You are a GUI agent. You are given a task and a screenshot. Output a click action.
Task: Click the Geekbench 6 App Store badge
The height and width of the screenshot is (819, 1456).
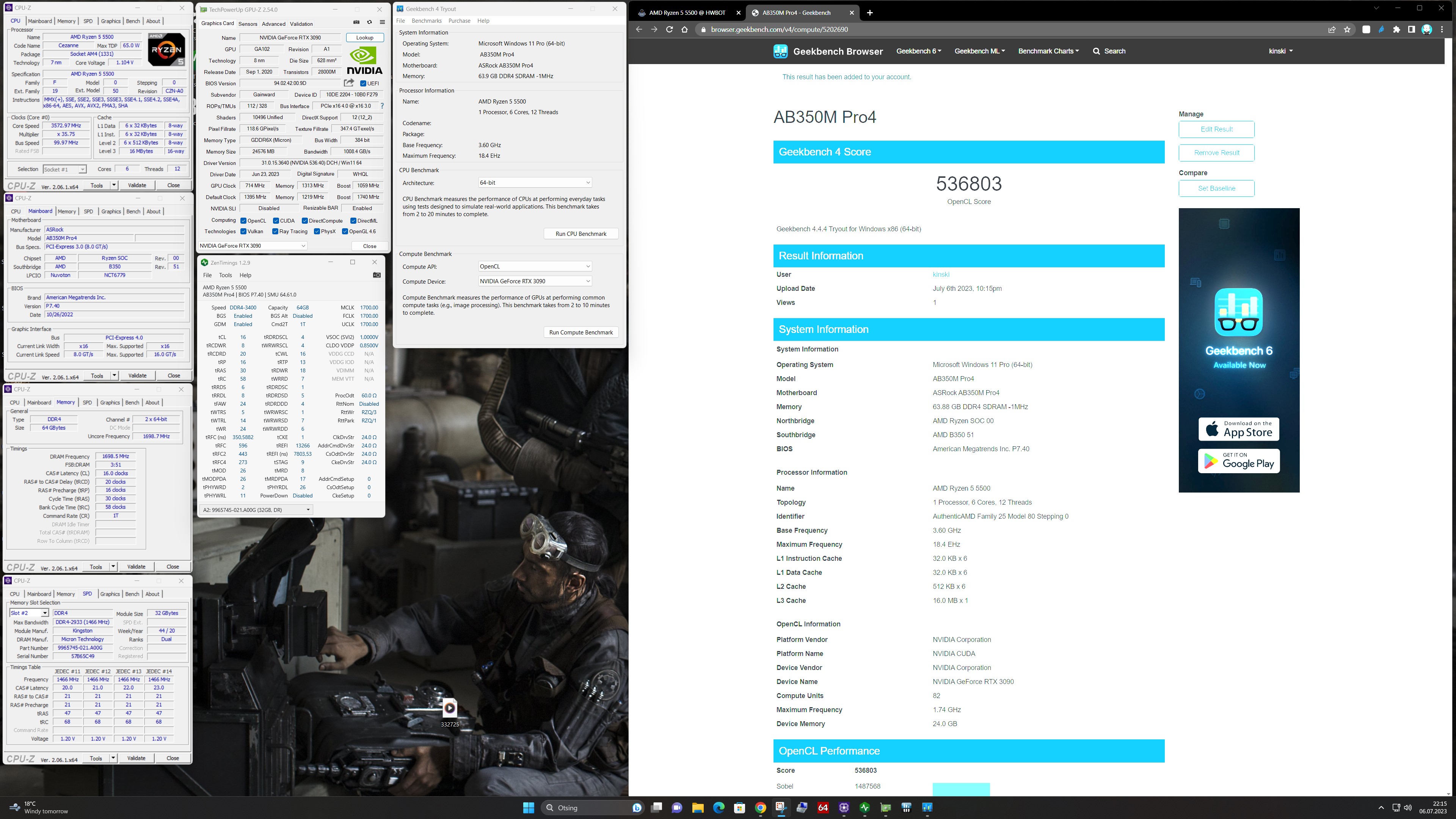pyautogui.click(x=1238, y=429)
